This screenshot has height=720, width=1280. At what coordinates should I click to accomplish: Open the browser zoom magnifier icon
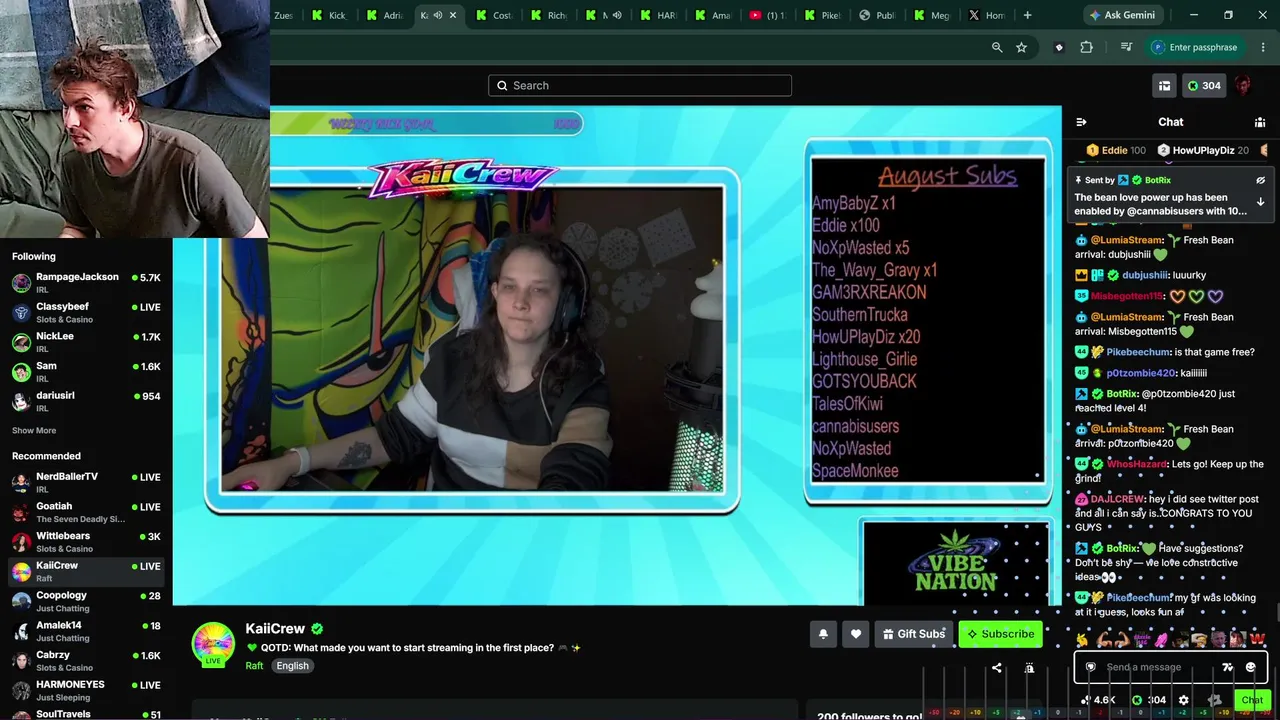997,47
